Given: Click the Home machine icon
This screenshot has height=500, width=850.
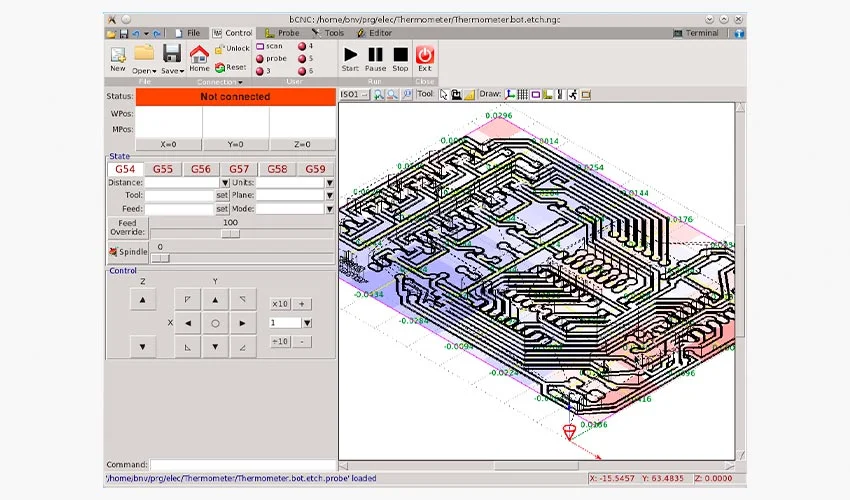Looking at the screenshot, I should (199, 54).
